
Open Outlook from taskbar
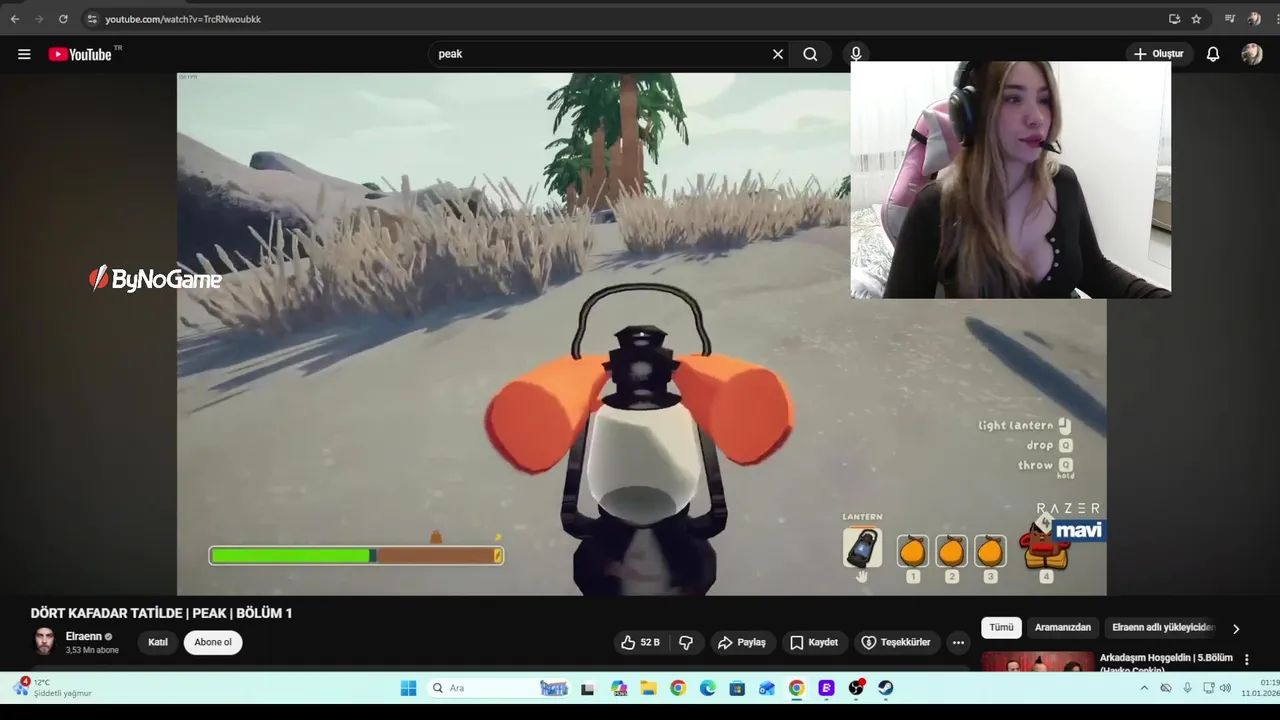(767, 688)
